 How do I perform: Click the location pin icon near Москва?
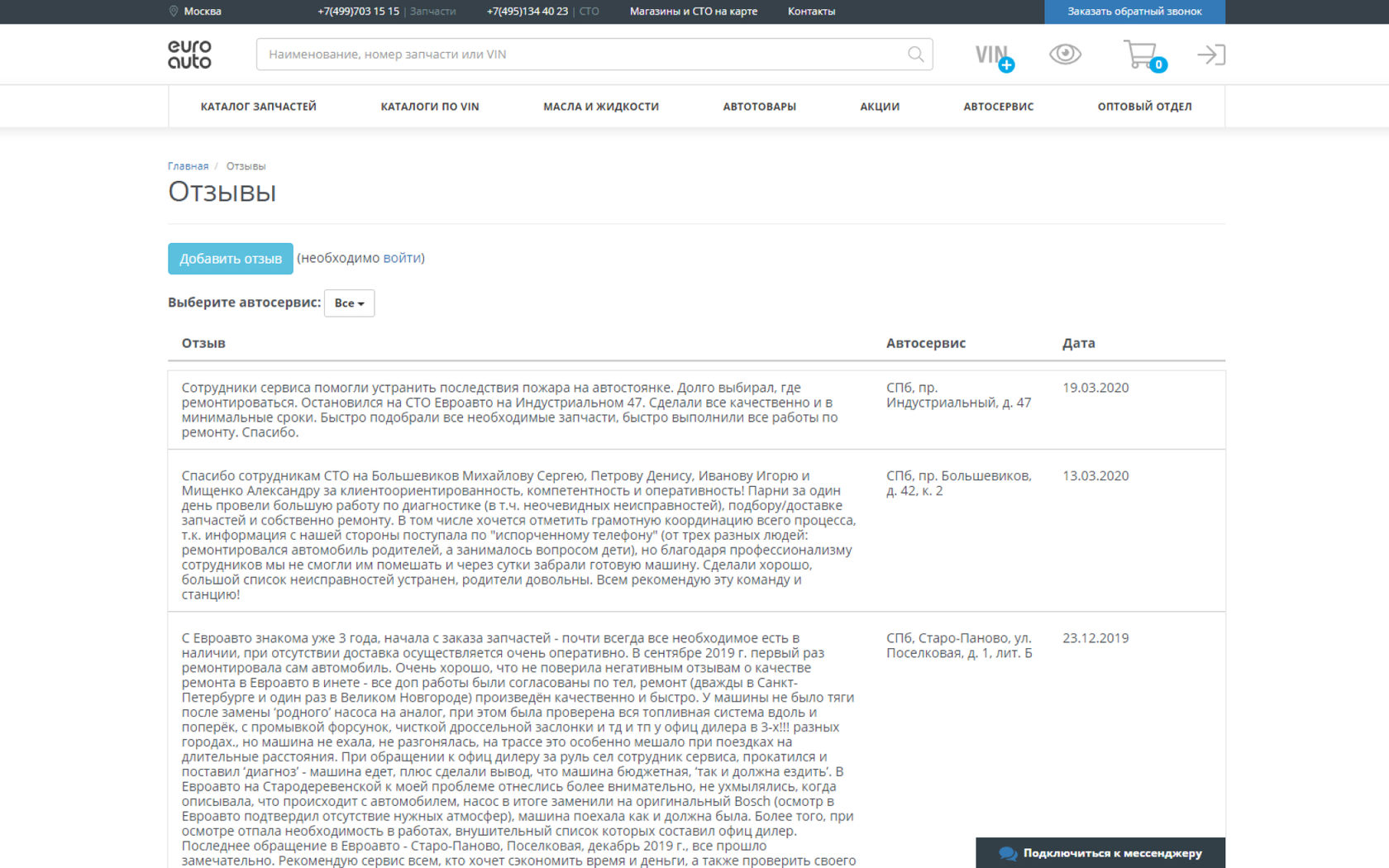point(174,12)
